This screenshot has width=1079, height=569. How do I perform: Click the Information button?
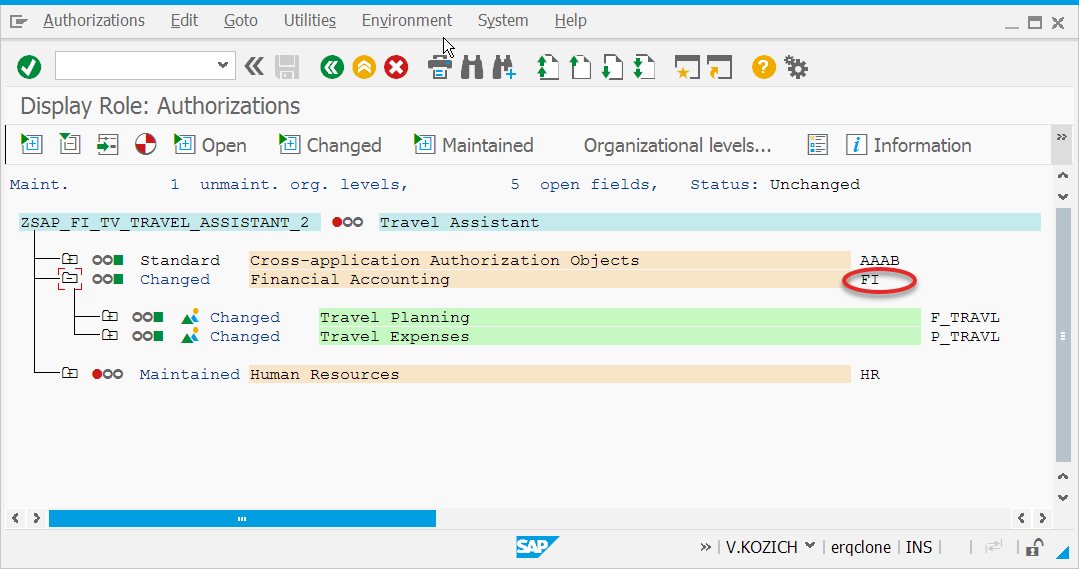tap(909, 144)
